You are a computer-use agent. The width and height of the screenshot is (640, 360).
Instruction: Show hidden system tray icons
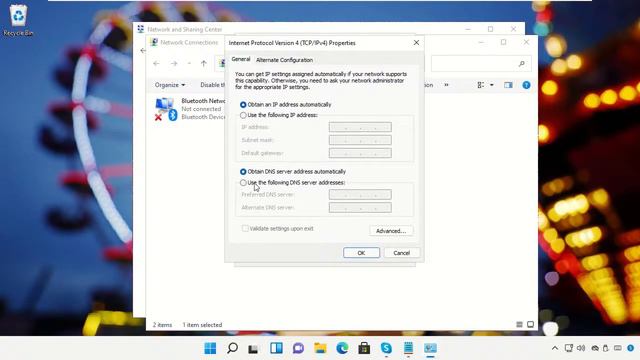pos(555,348)
